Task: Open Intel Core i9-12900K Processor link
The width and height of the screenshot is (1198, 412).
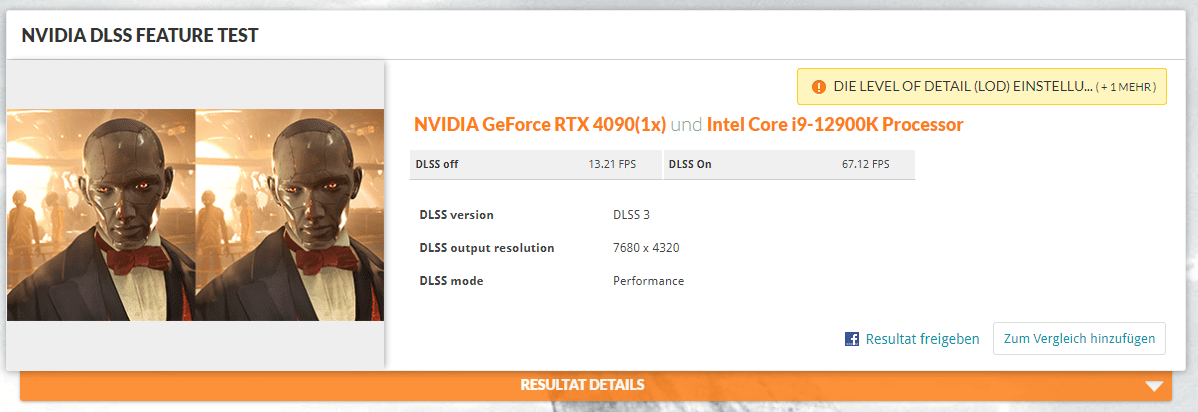Action: coord(835,124)
